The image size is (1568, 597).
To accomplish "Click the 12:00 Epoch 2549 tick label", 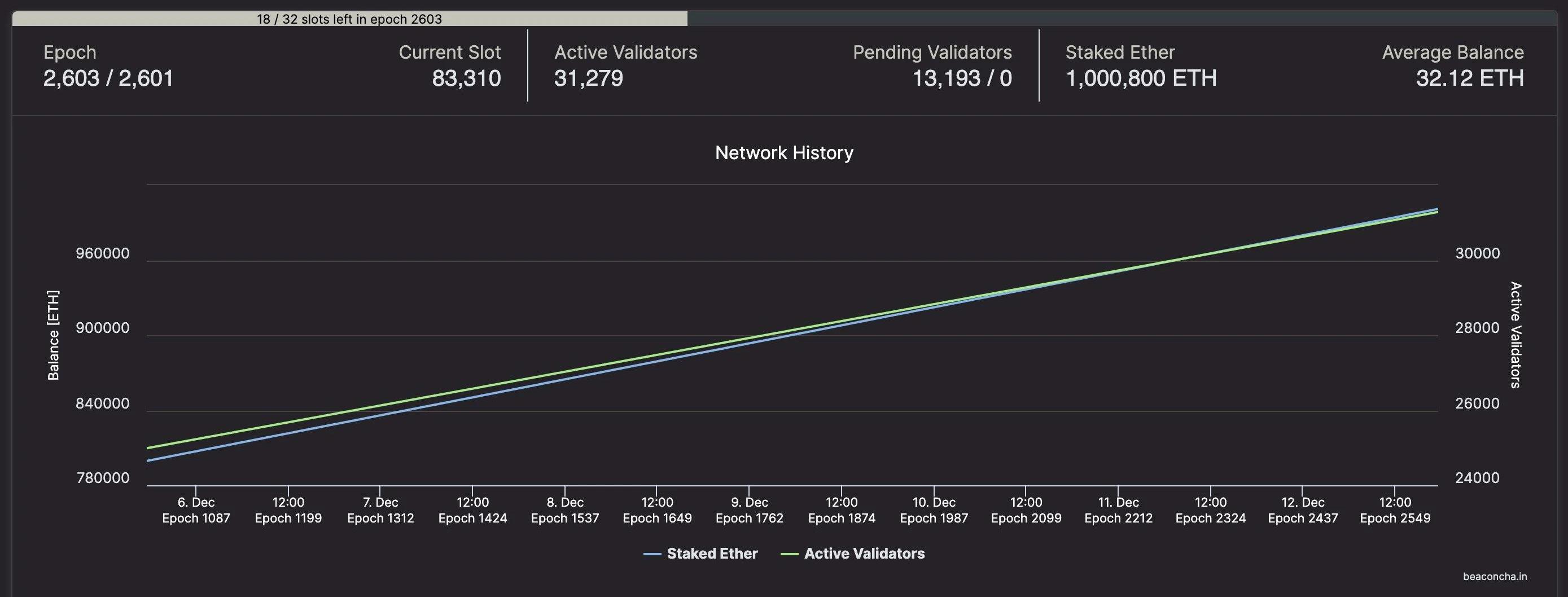I will (x=1395, y=510).
